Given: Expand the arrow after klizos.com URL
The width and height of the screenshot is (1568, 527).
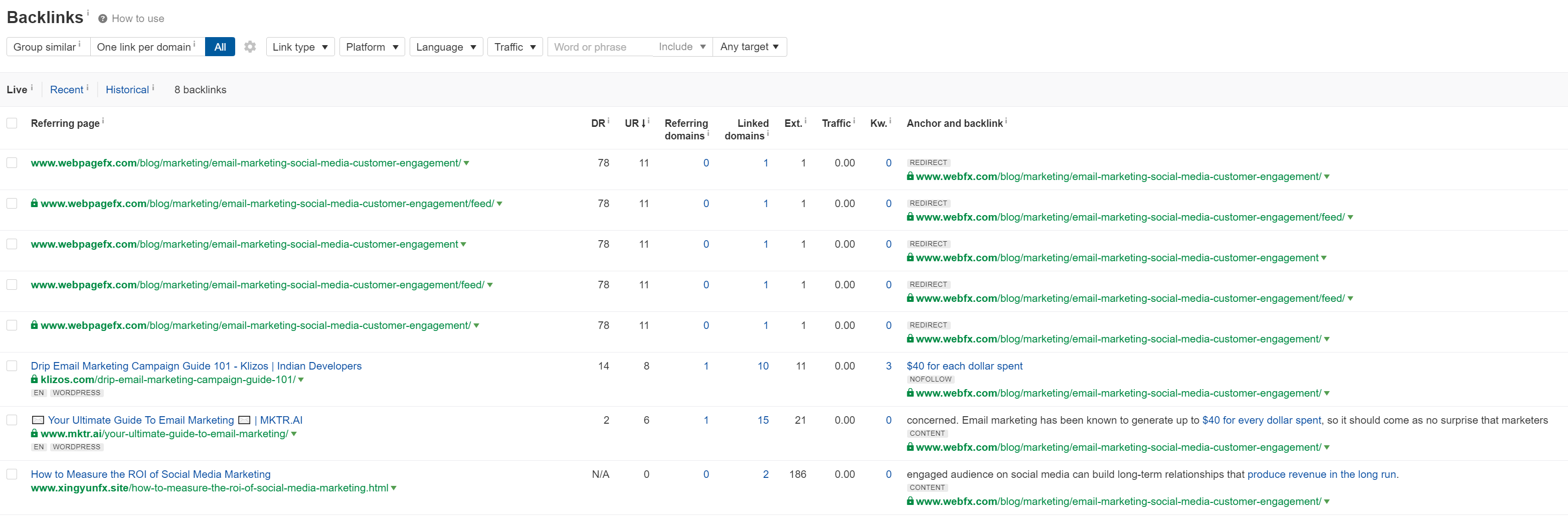Looking at the screenshot, I should [x=301, y=381].
